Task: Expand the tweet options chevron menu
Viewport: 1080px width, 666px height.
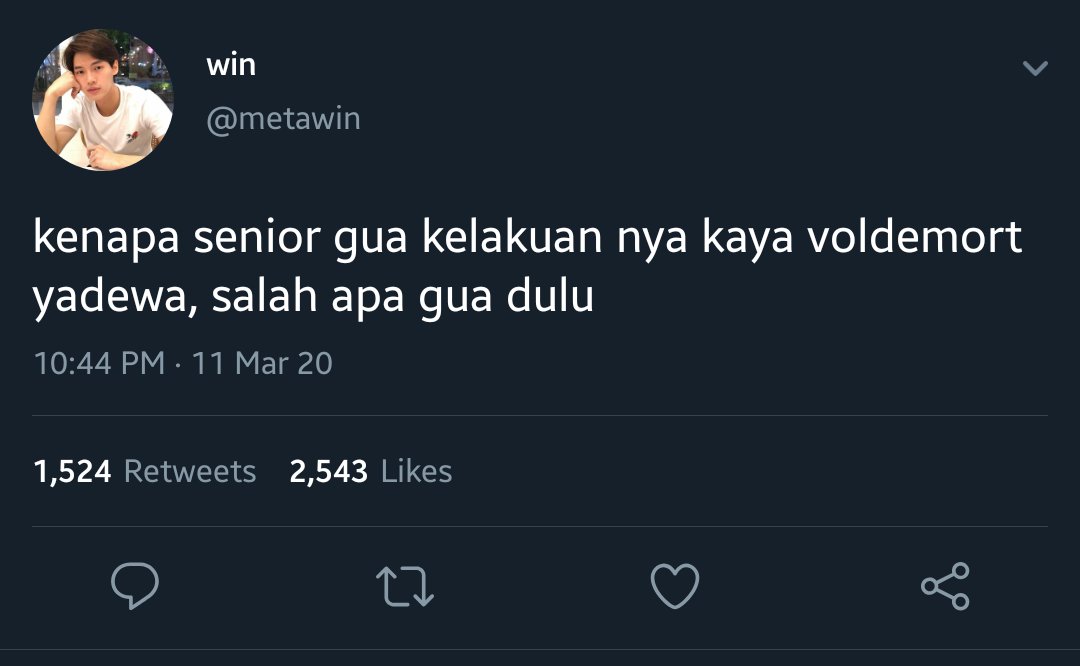Action: tap(1035, 67)
